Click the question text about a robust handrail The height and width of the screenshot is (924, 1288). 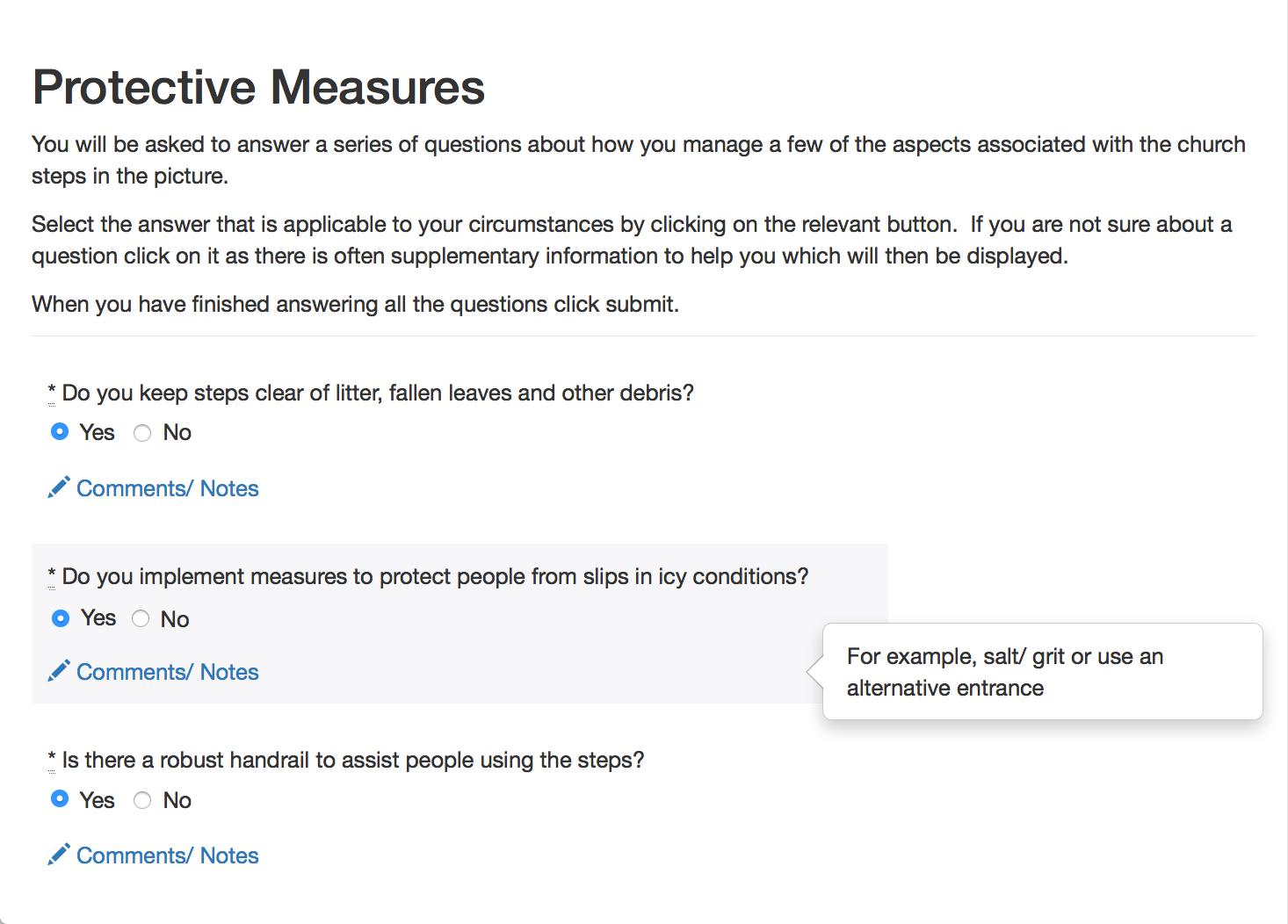pos(353,760)
